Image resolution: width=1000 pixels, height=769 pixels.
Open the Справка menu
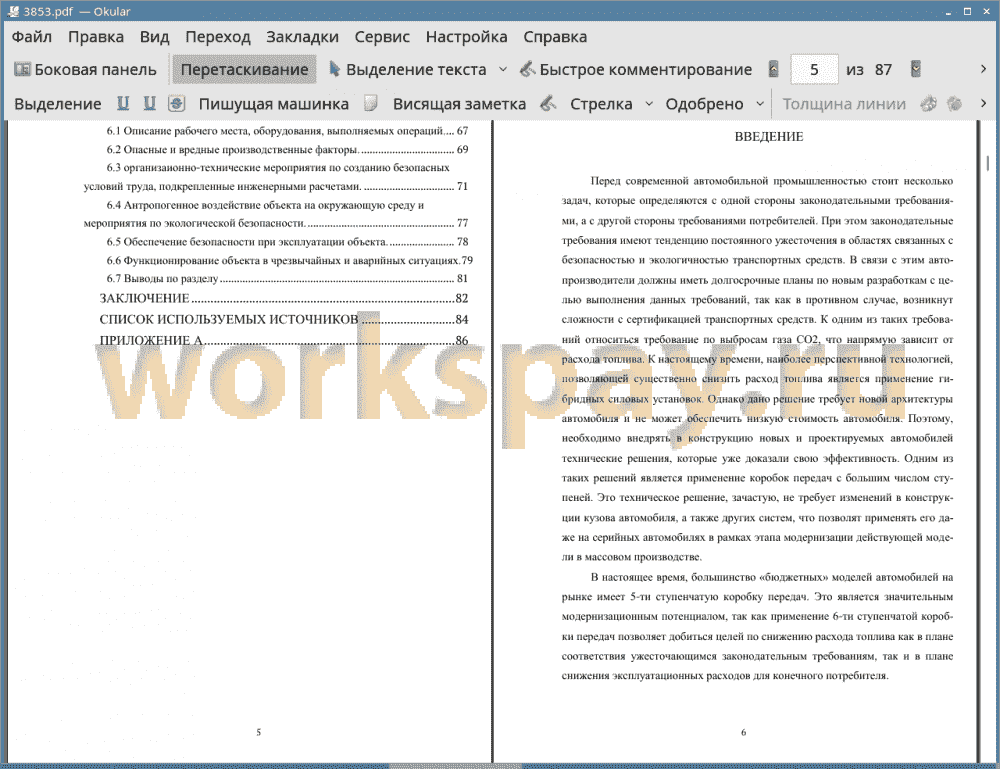[555, 37]
